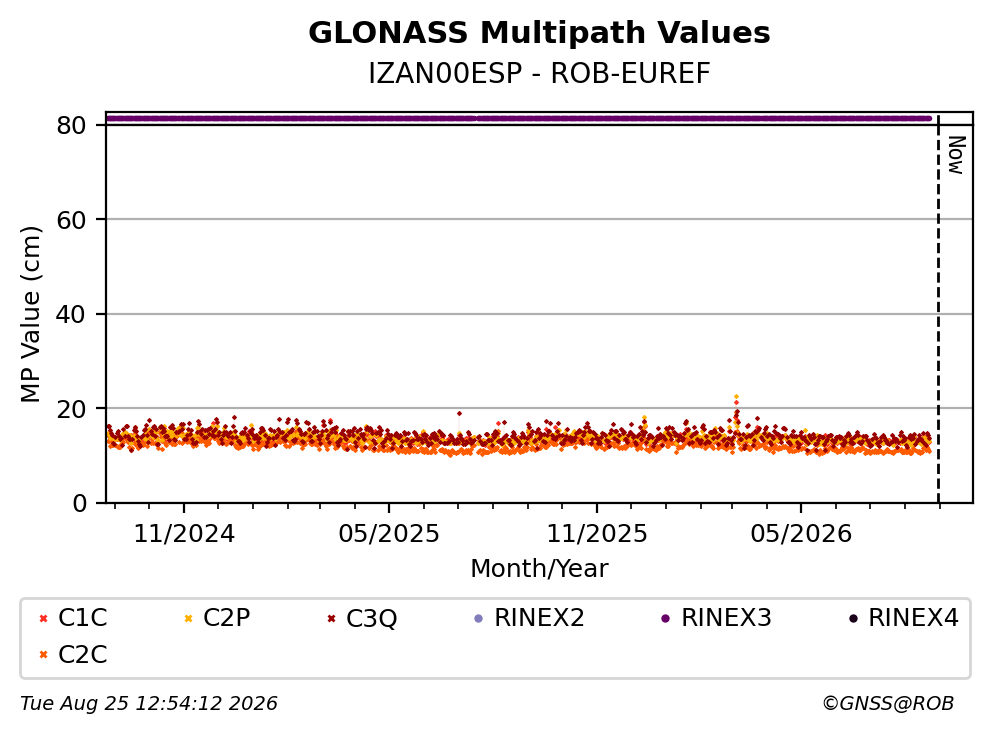This screenshot has width=993, height=734.
Task: Click the Now dashed vertical line
Action: pos(939,308)
